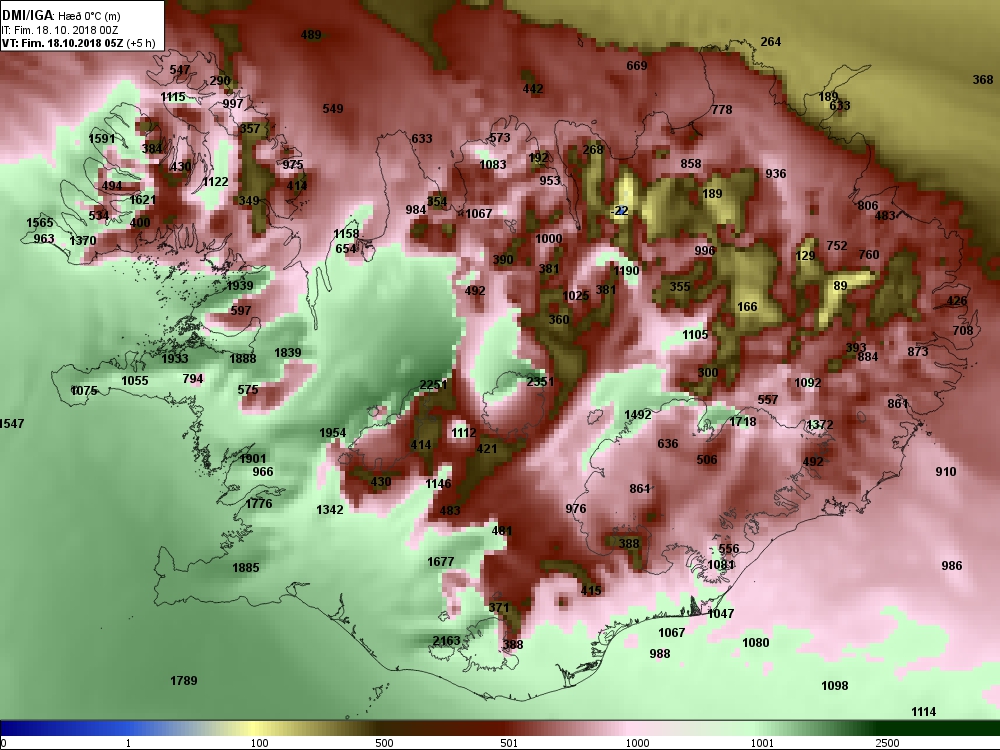Click the scale label 501

click(509, 743)
